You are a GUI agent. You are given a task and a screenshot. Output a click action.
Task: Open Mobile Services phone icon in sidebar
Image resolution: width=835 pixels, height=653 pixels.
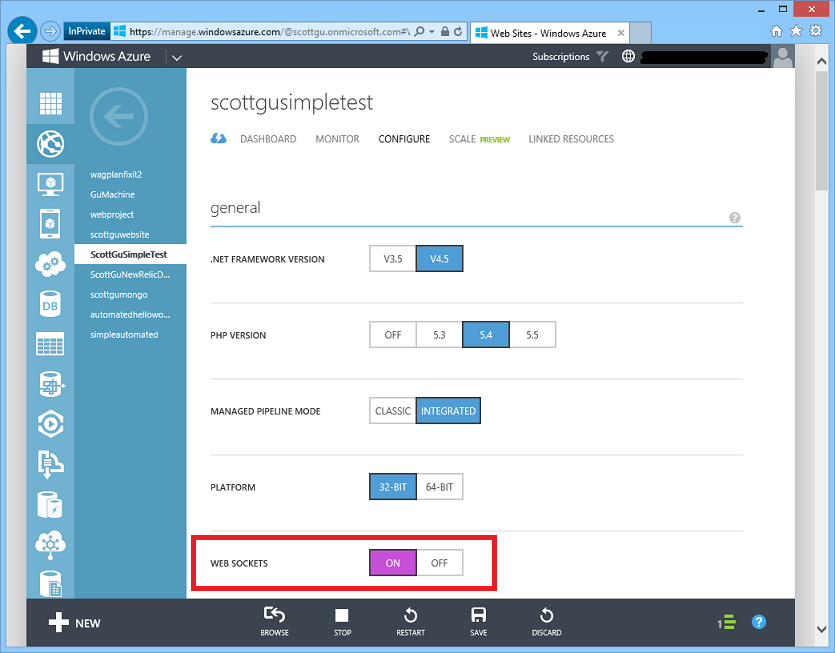pos(50,224)
